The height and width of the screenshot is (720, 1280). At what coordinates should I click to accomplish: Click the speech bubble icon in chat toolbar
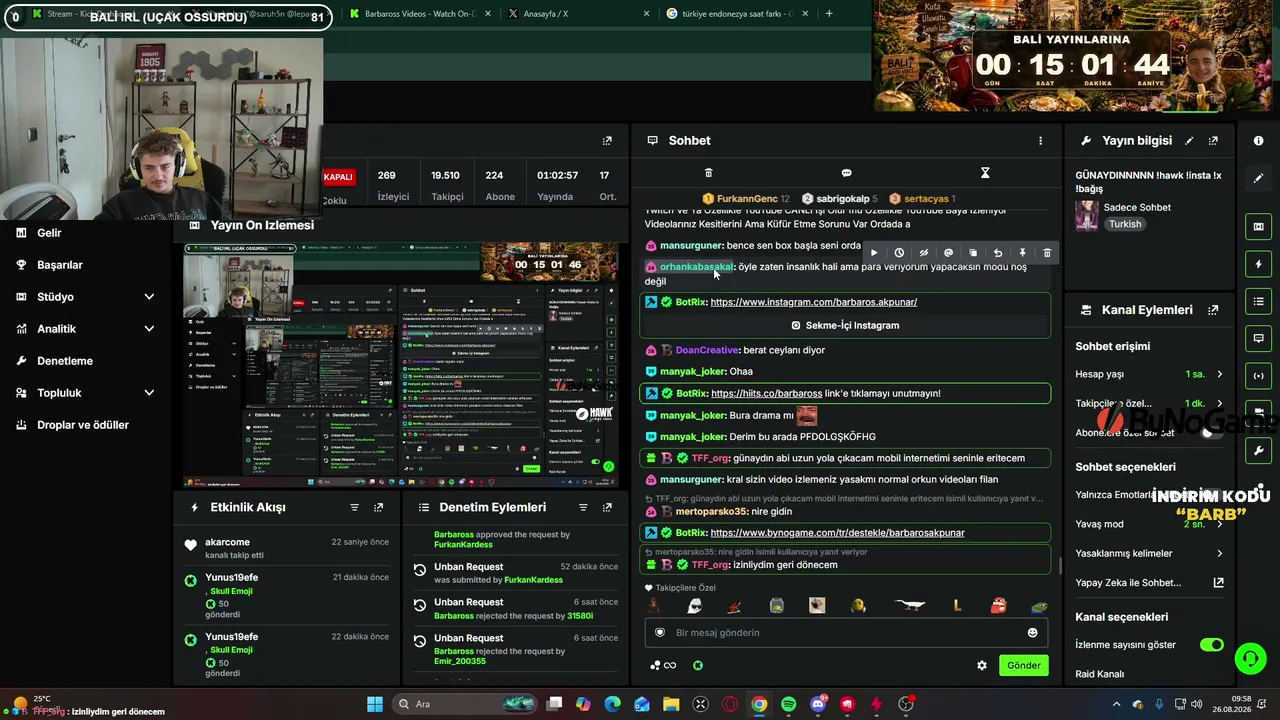(846, 173)
